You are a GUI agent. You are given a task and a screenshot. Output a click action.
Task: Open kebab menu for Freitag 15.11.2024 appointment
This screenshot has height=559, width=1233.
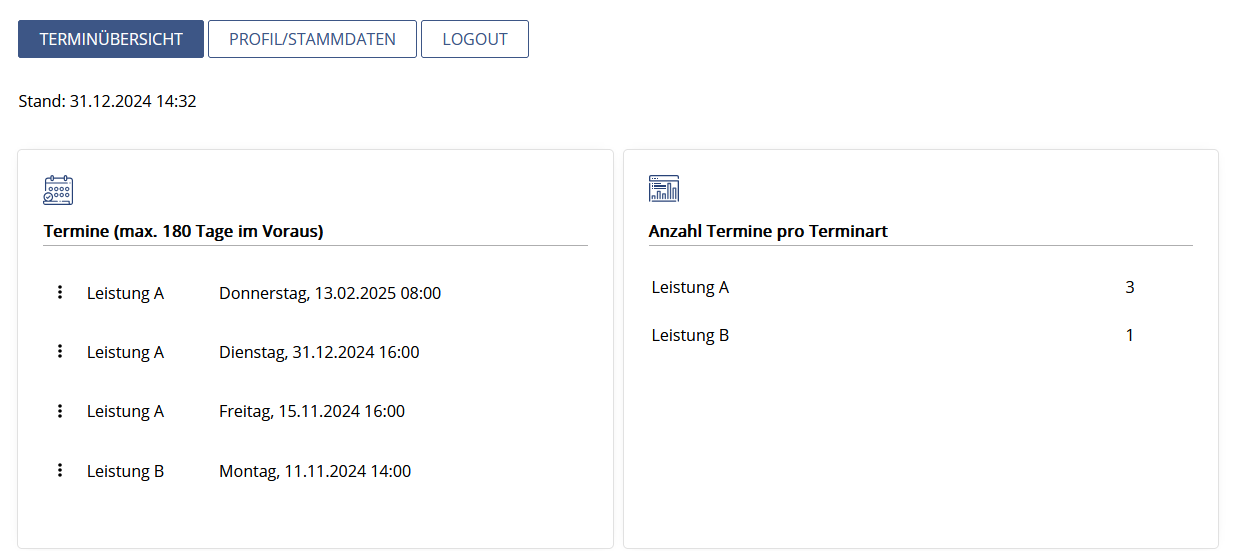(x=60, y=410)
